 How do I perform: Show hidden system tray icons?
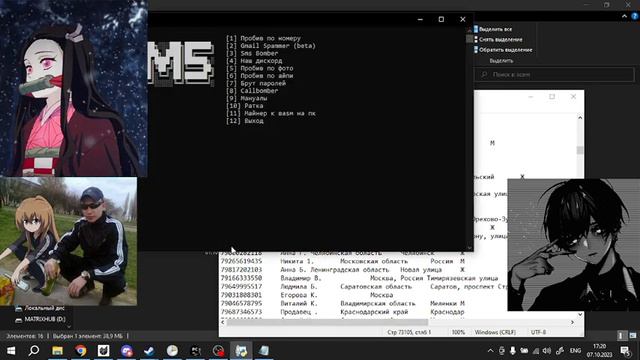pos(490,351)
